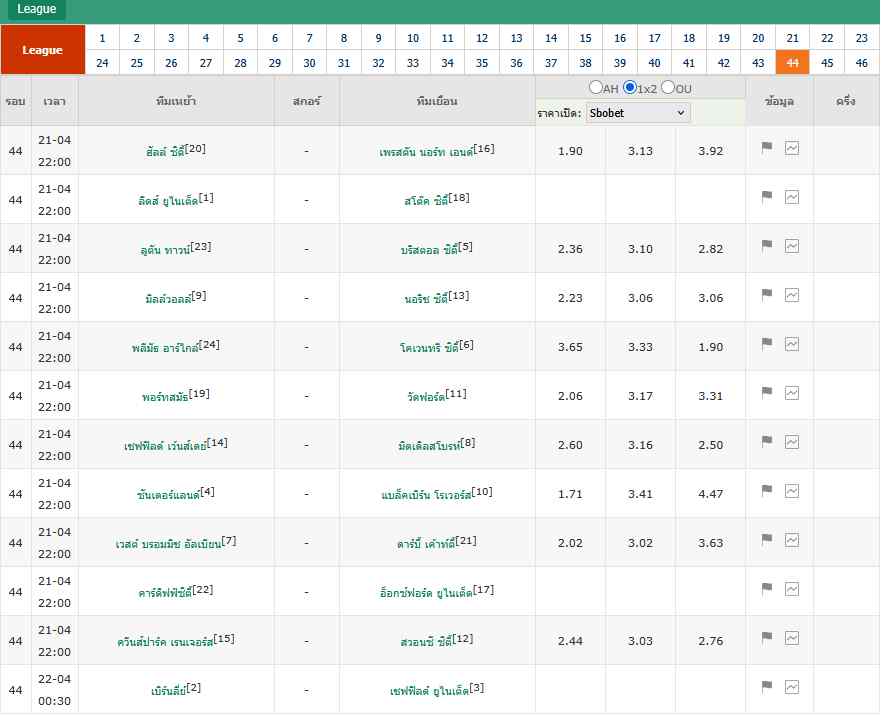Open the chart icon for West Brom match
The width and height of the screenshot is (885, 715).
(792, 540)
